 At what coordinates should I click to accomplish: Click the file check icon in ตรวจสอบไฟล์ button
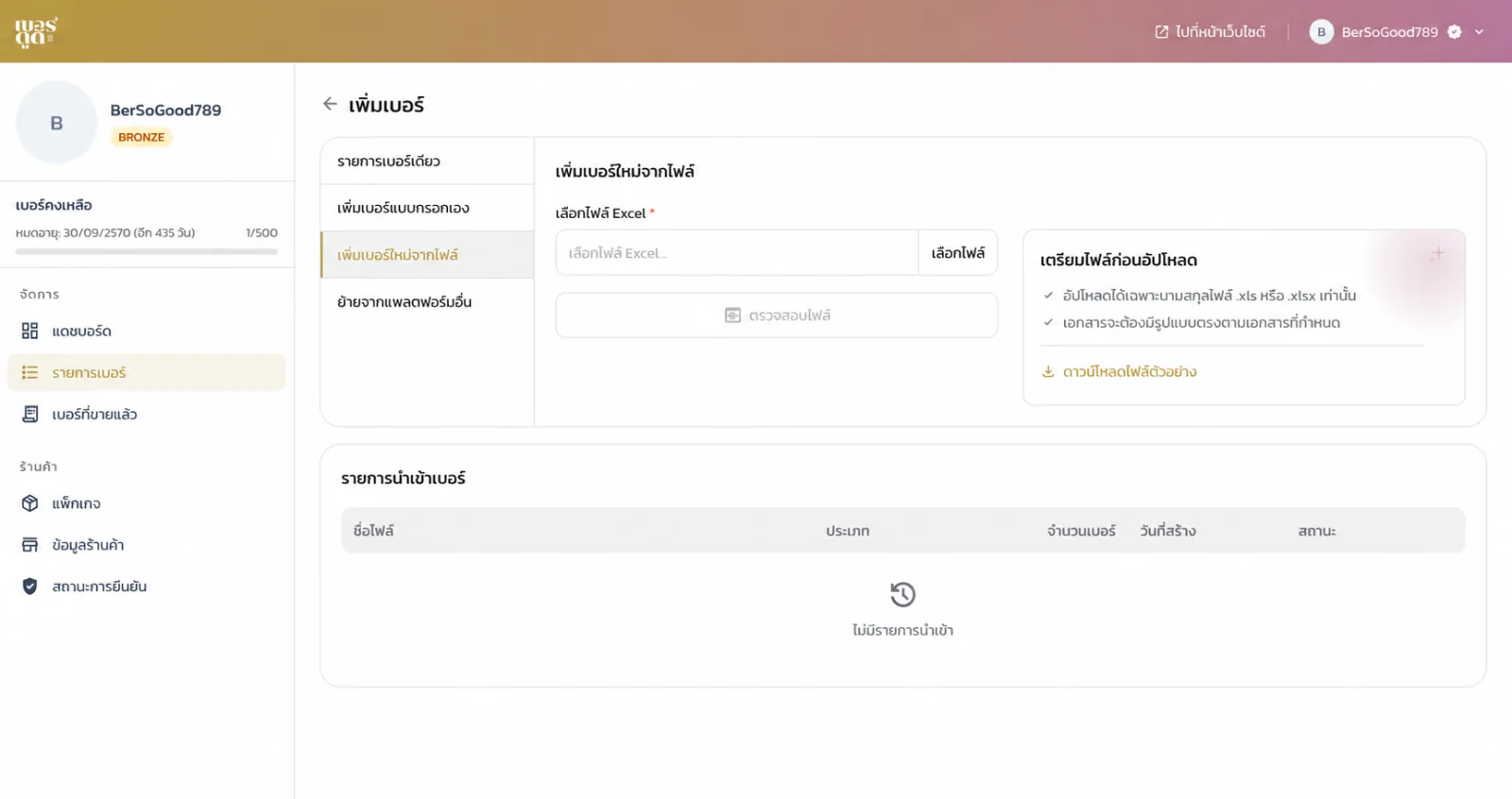point(732,315)
